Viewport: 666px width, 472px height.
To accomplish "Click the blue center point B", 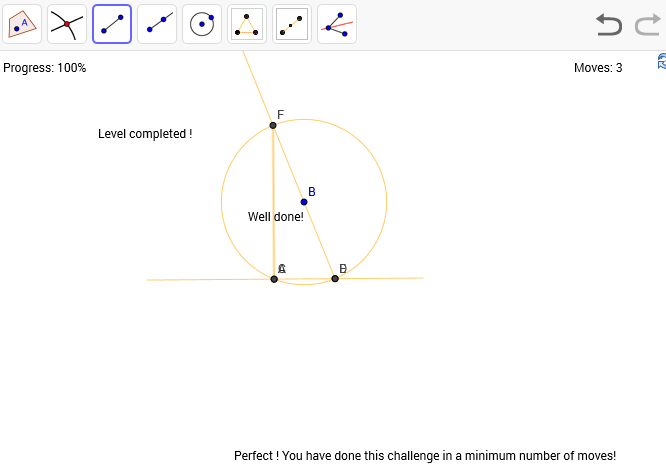I will (304, 202).
